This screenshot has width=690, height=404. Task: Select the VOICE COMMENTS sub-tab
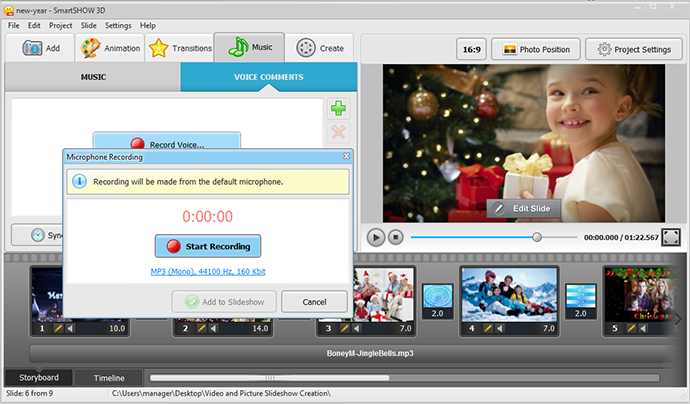268,77
